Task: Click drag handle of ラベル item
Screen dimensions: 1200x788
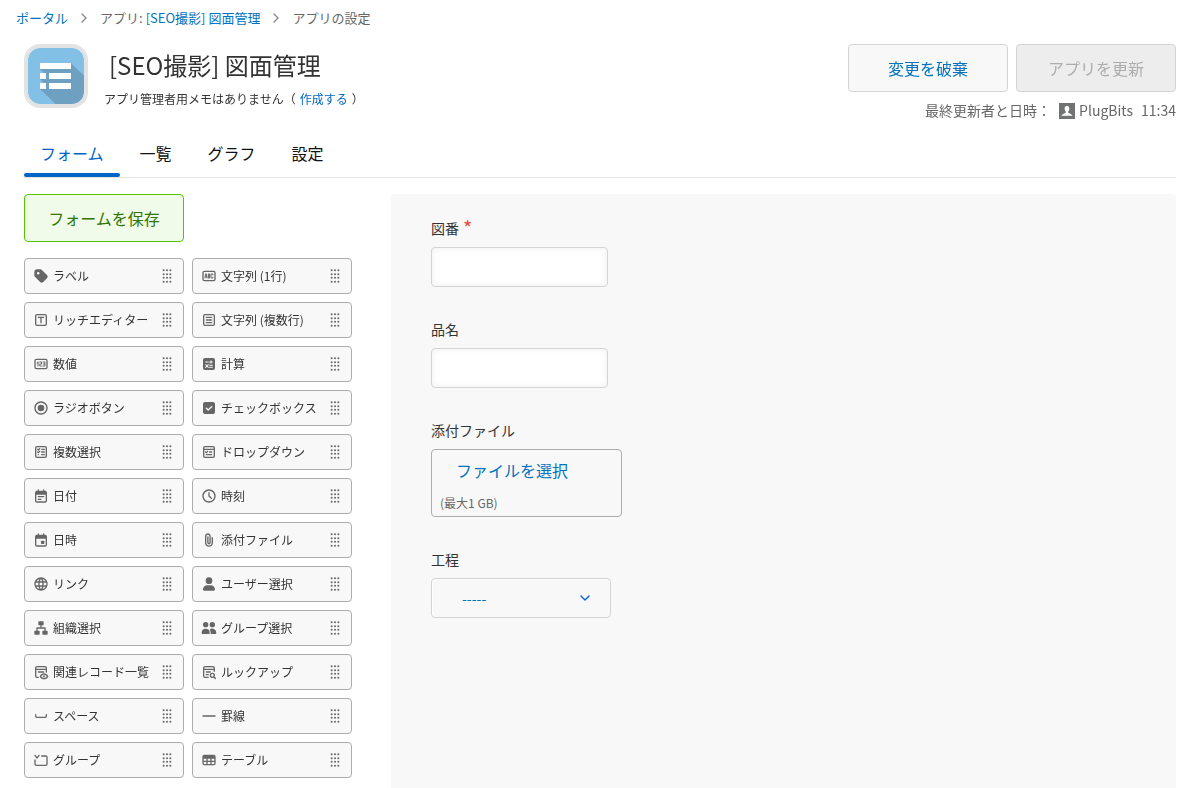Action: pos(167,276)
